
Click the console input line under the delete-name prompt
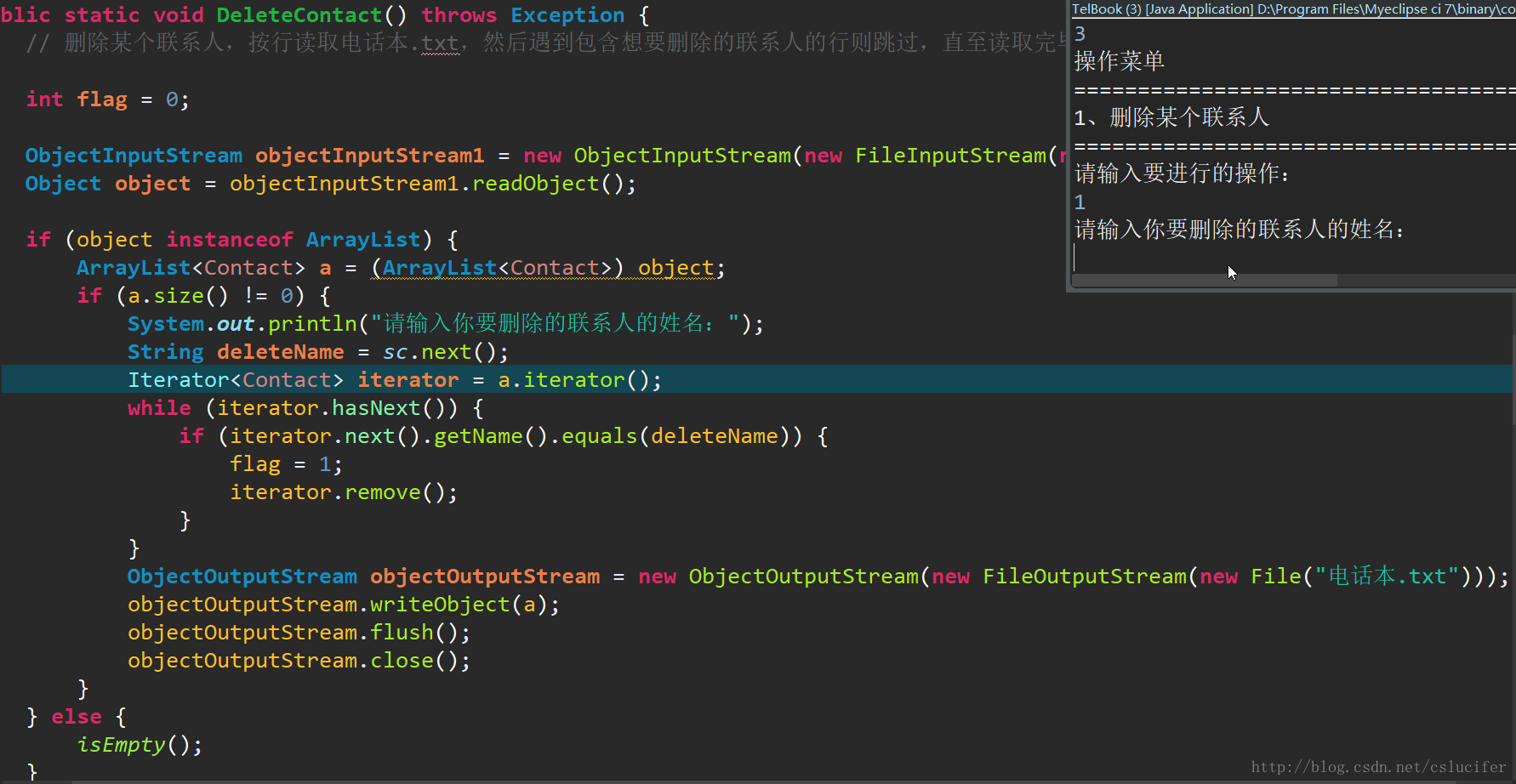click(x=1293, y=257)
